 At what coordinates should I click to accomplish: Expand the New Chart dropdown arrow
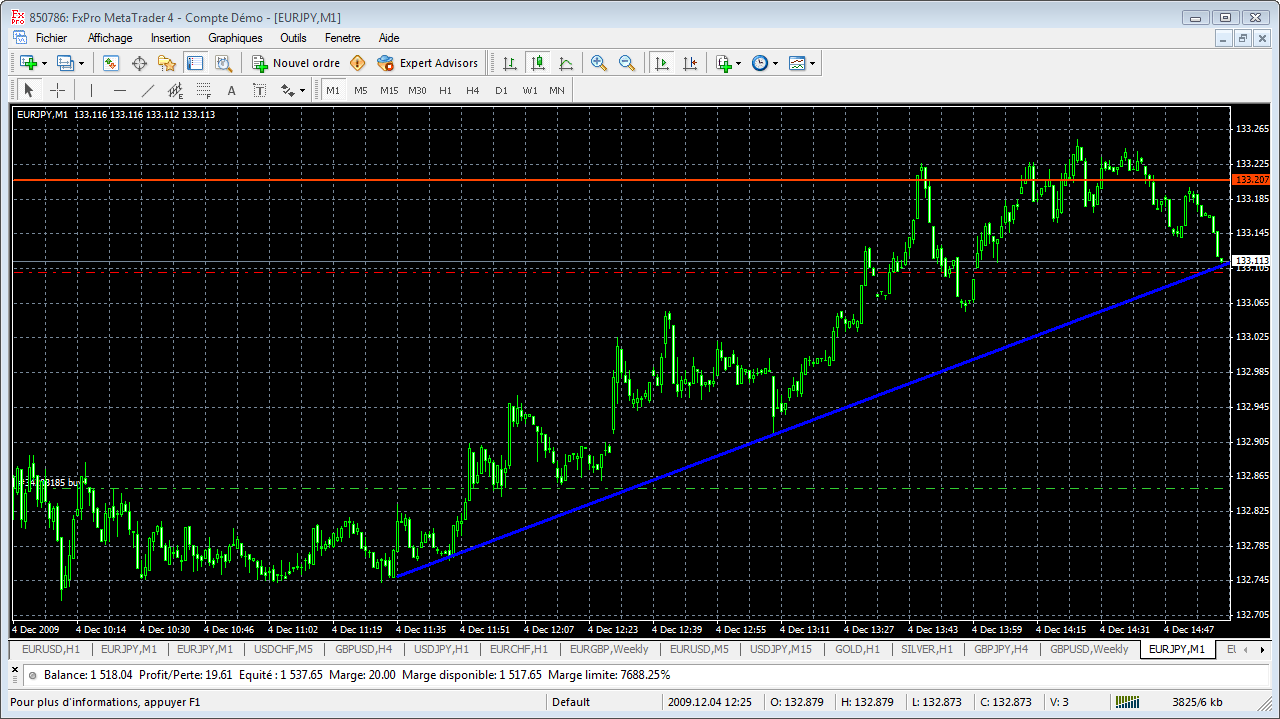click(x=44, y=63)
